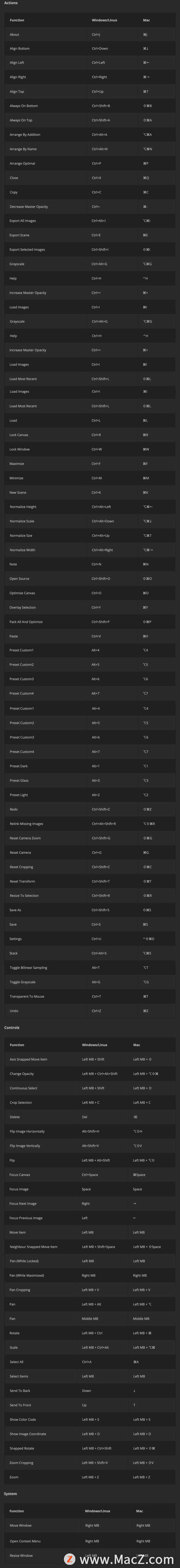Click the Flip Image Horizontally row
180x1568 pixels.
[x=90, y=1132]
